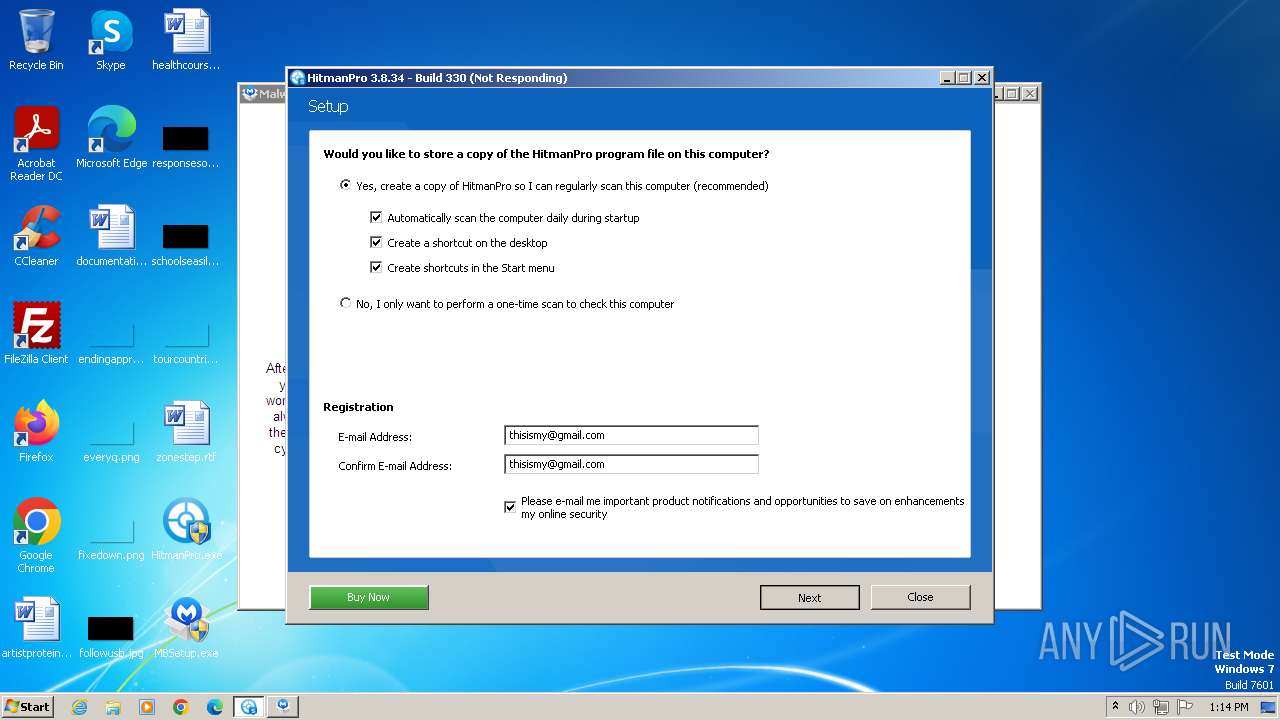Switch to HitmanPro taskbar button
Image resolution: width=1280 pixels, height=720 pixels.
coord(249,707)
